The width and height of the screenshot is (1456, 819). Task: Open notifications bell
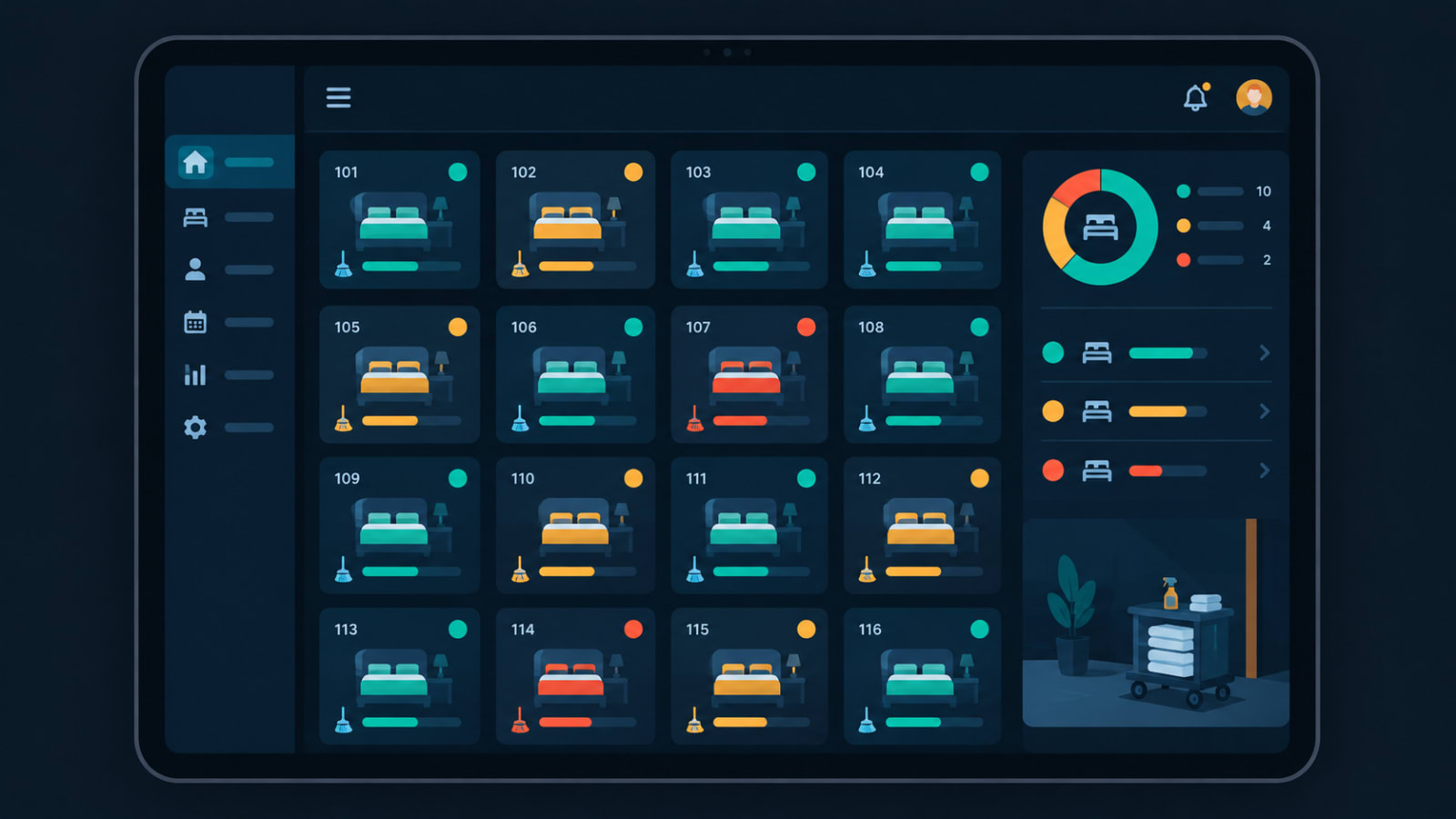click(1196, 97)
